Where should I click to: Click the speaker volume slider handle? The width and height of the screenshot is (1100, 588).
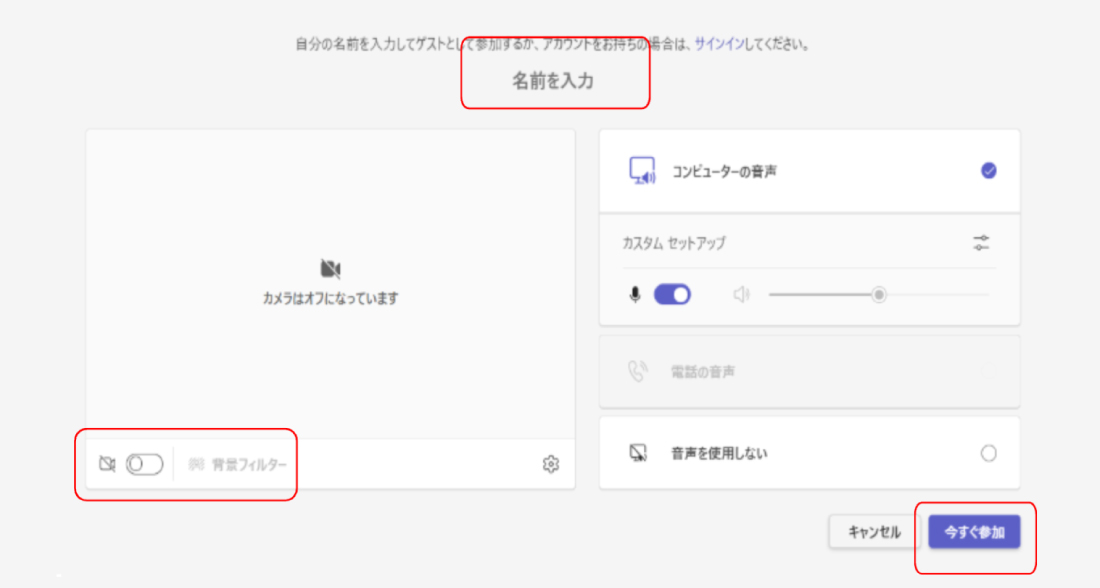pyautogui.click(x=878, y=295)
